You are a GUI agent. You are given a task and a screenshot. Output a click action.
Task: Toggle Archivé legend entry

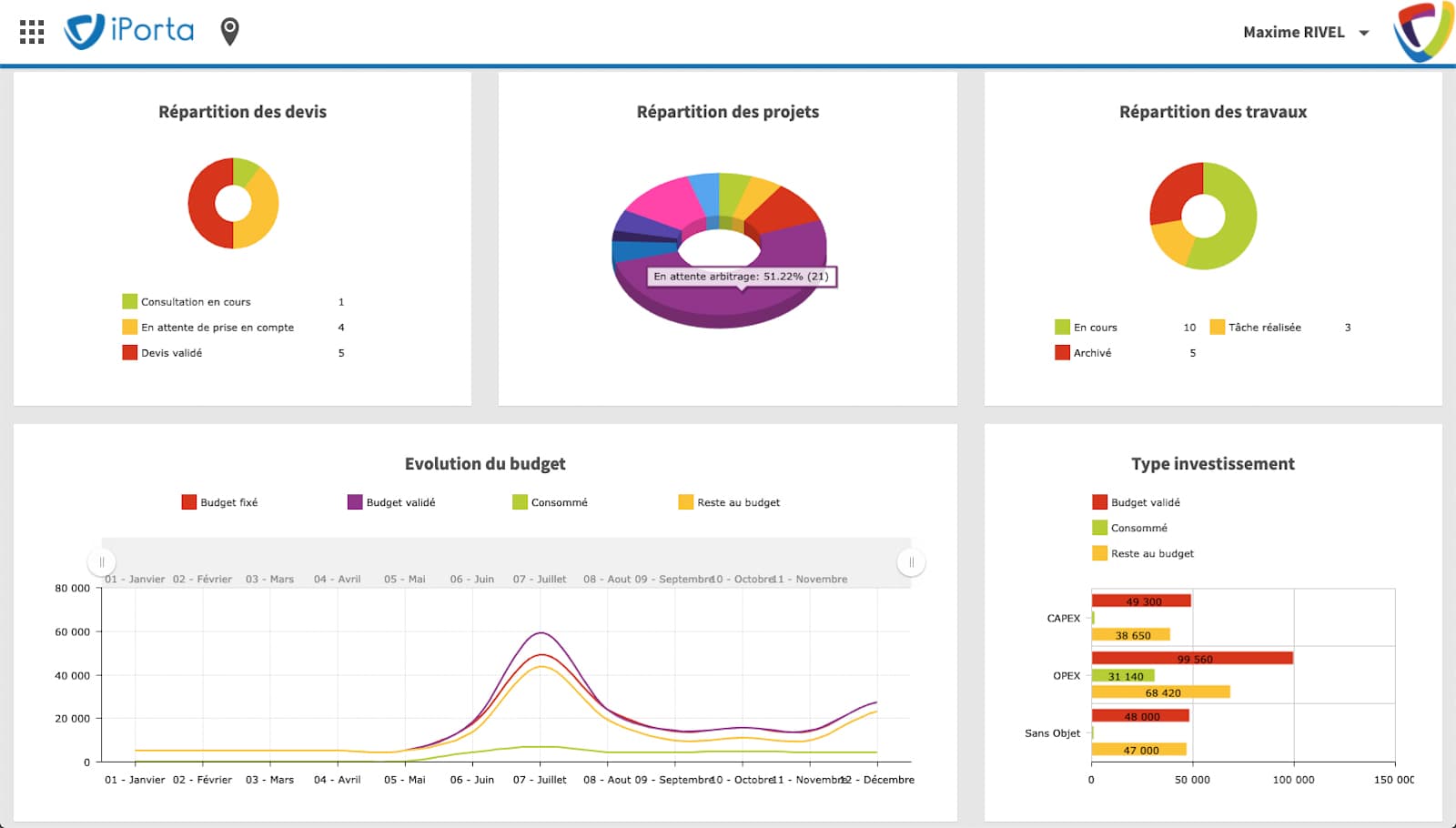pos(1084,352)
